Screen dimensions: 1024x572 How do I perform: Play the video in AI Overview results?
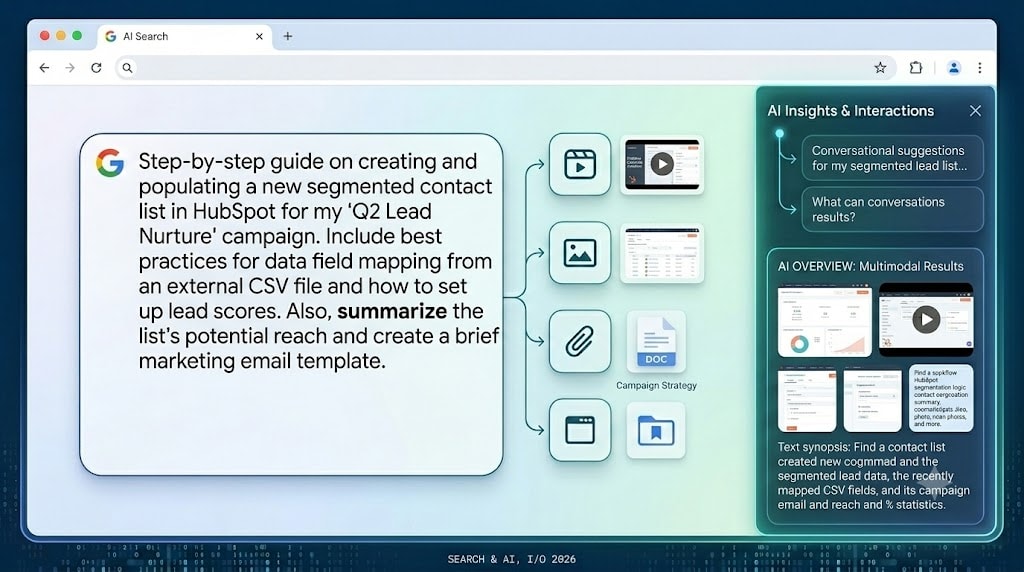(926, 320)
